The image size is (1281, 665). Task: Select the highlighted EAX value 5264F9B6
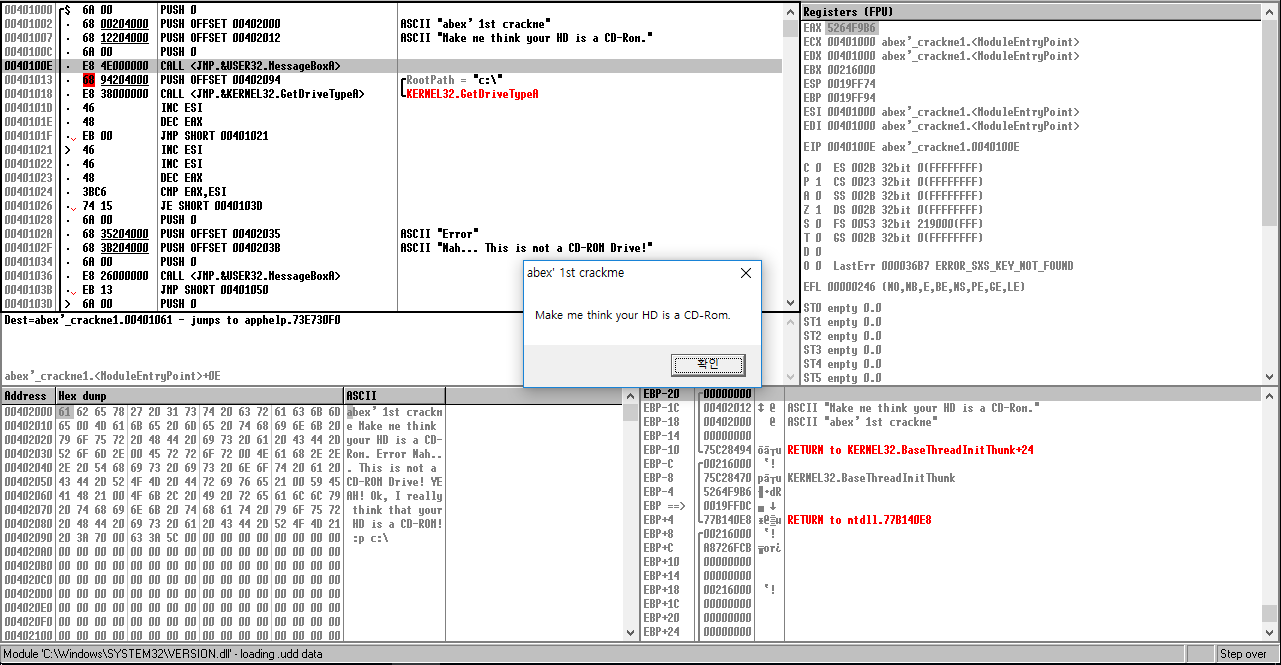pos(851,28)
